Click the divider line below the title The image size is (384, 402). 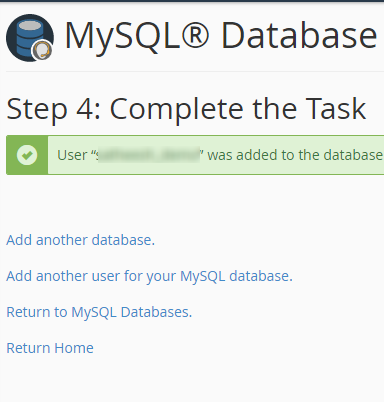click(195, 71)
